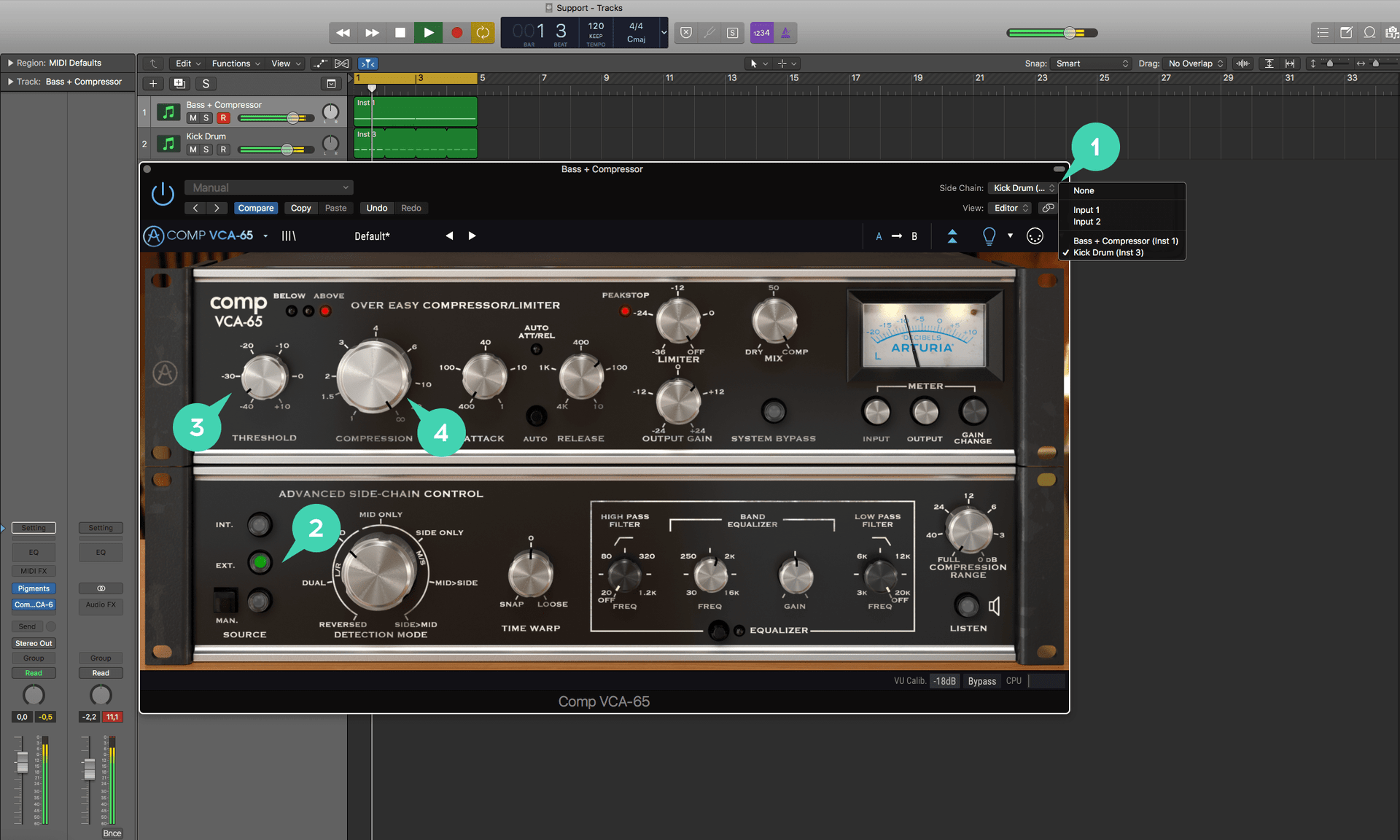
Task: Click the A to B copy arrow
Action: point(897,236)
